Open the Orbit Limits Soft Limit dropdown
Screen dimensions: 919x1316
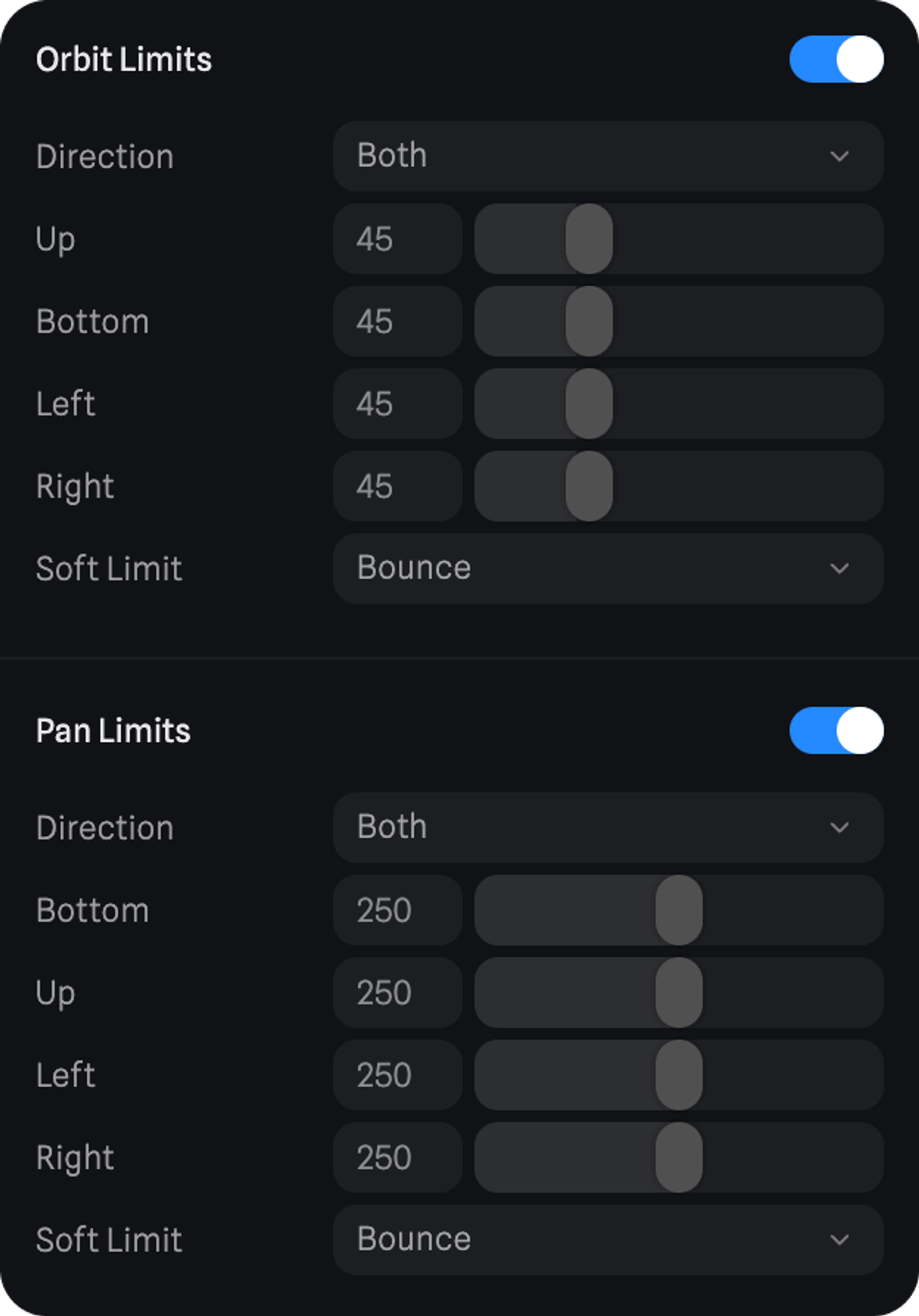pos(608,568)
